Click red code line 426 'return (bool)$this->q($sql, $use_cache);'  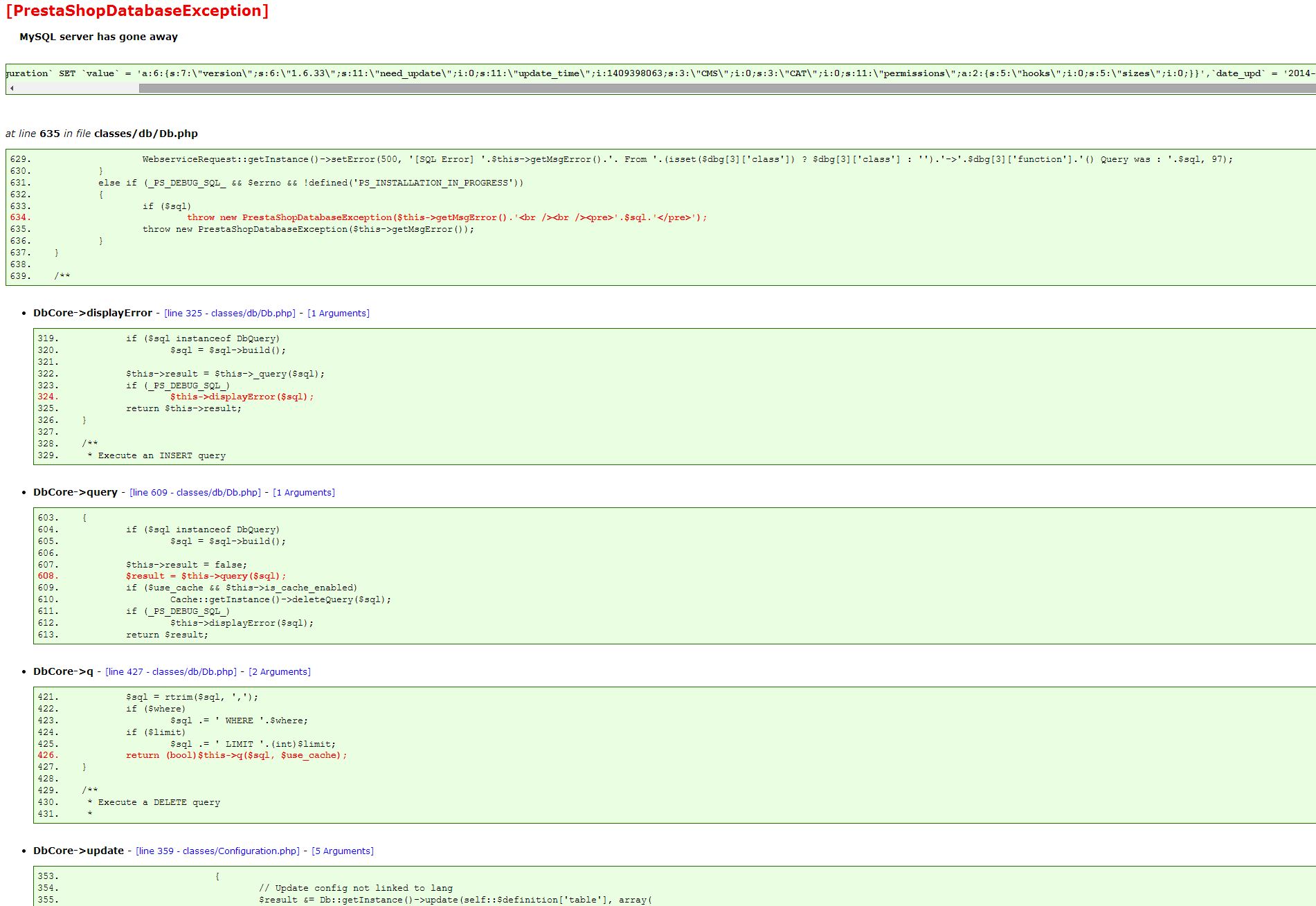click(236, 755)
